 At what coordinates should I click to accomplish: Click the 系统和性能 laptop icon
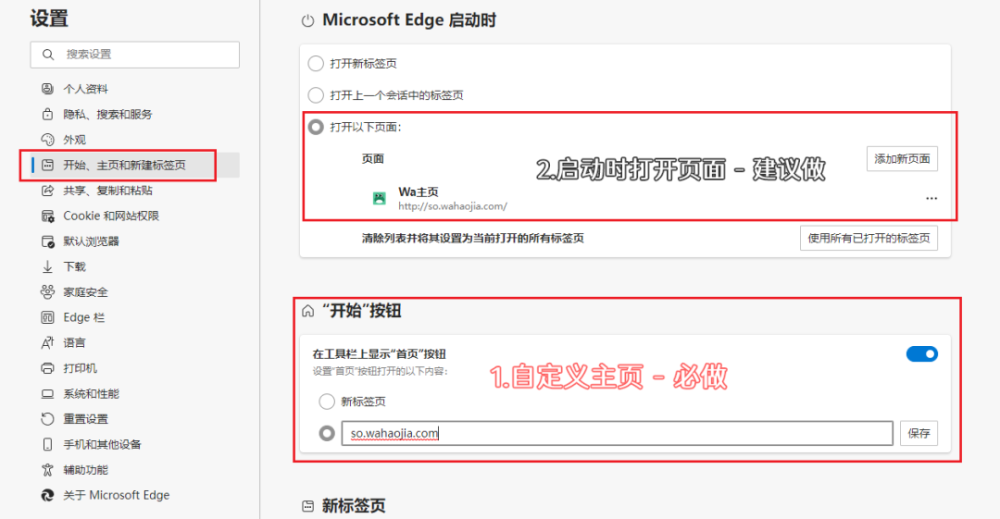pyautogui.click(x=47, y=394)
